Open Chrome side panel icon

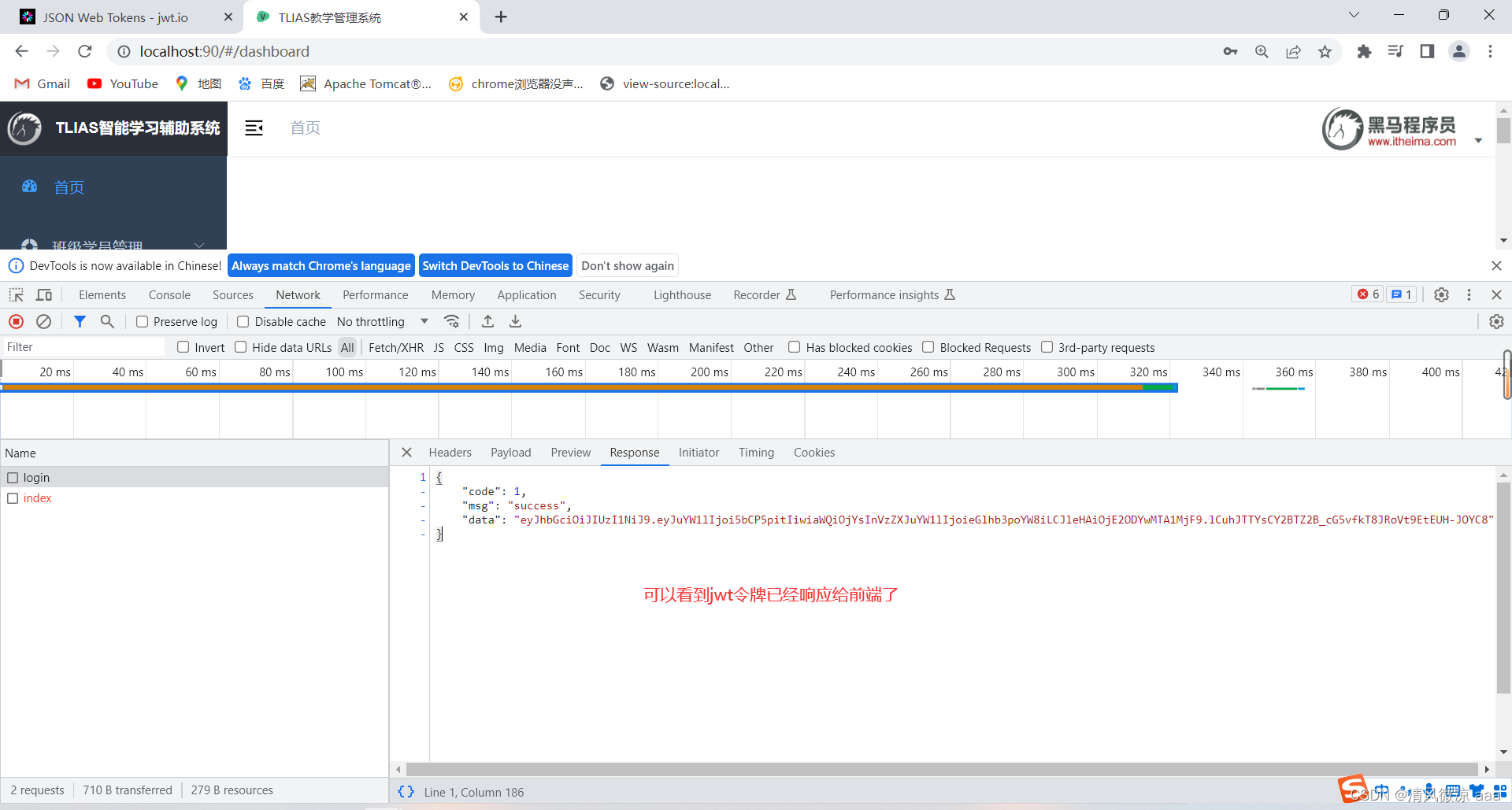coord(1427,51)
